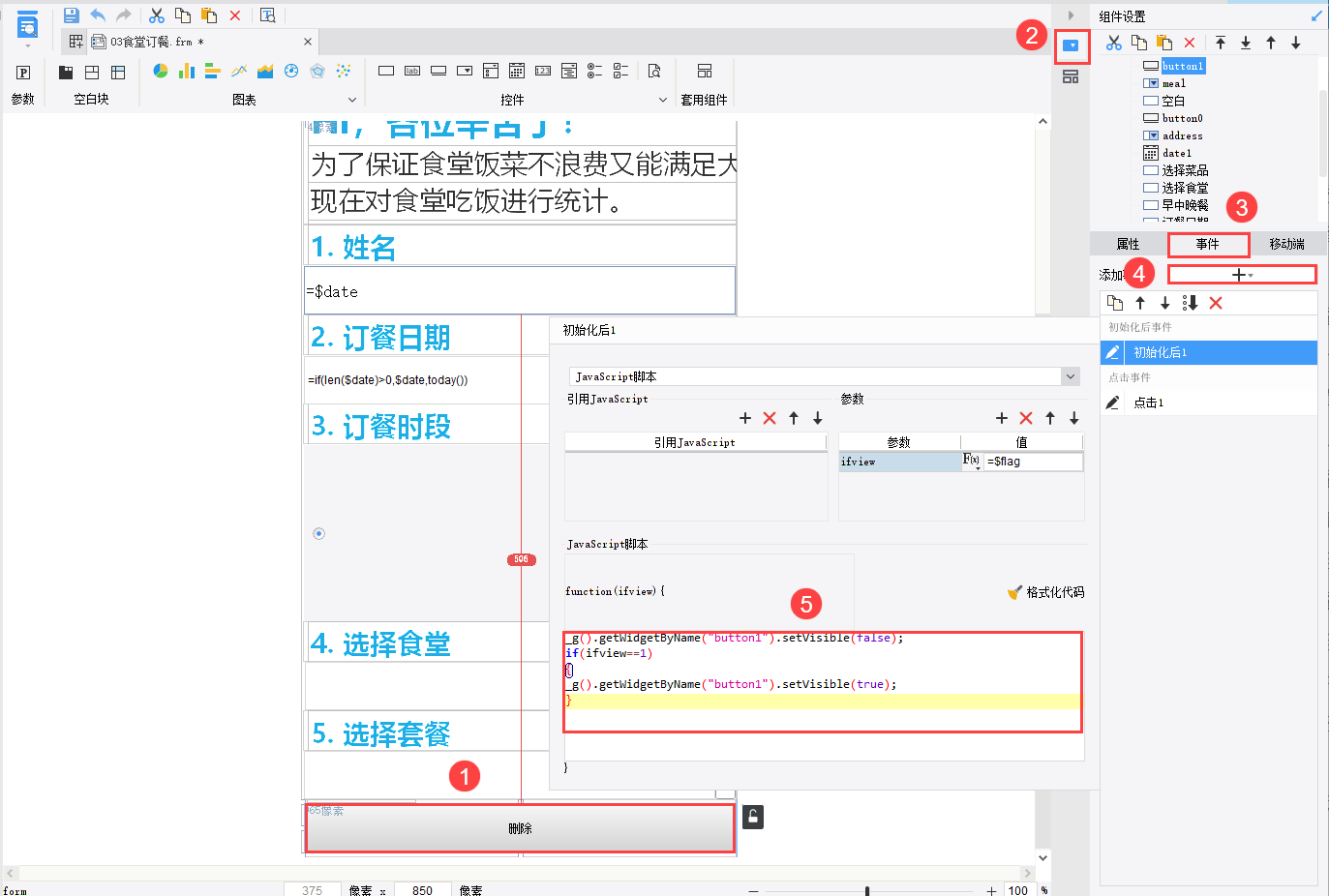Viewport: 1329px width, 896px height.
Task: Add a parameter with the plus icon
Action: click(x=1002, y=418)
